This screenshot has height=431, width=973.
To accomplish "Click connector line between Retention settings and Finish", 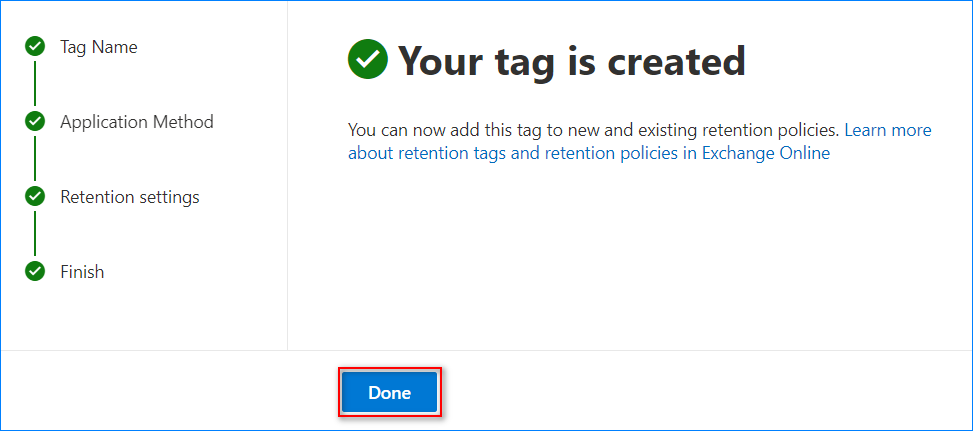I will [35, 234].
